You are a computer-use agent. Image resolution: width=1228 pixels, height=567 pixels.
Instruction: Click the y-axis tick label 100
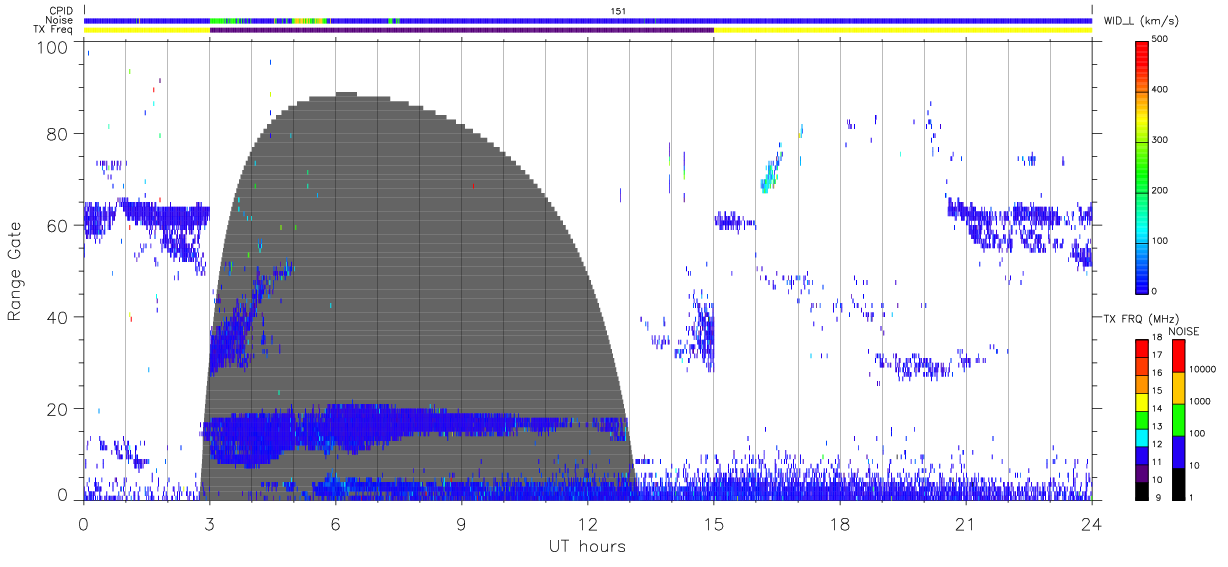tap(54, 47)
